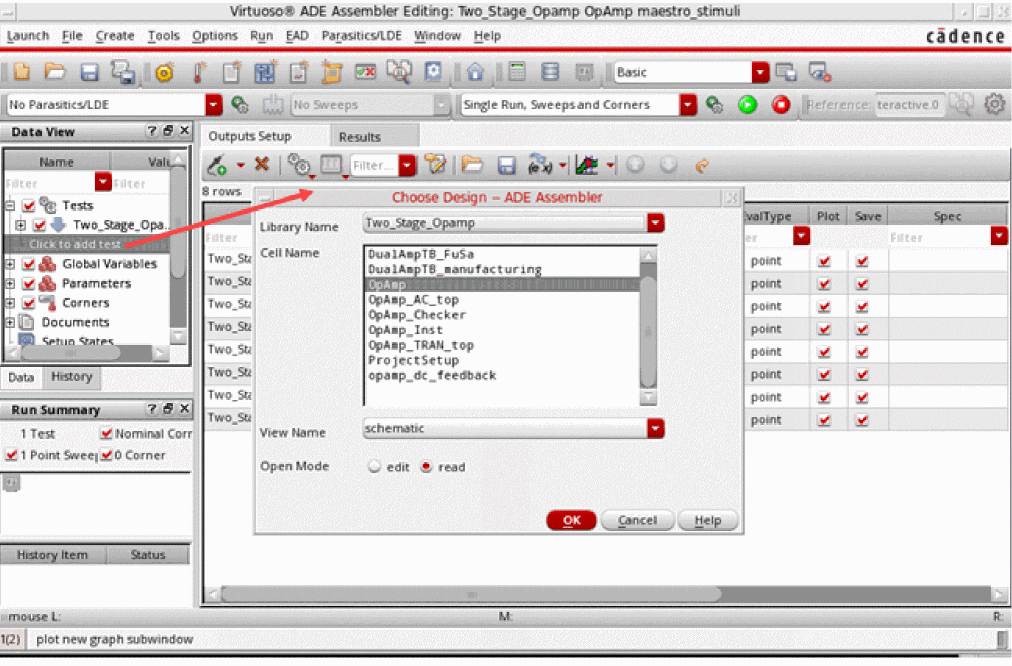Viewport: 1012px width, 666px height.
Task: Click the Name filter field in Data View
Action: tap(49, 184)
